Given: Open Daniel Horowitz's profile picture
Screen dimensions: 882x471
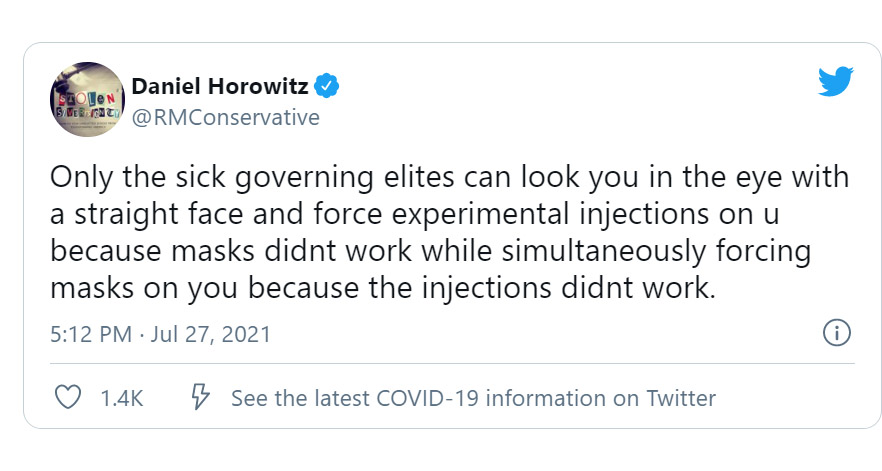Looking at the screenshot, I should point(86,102).
